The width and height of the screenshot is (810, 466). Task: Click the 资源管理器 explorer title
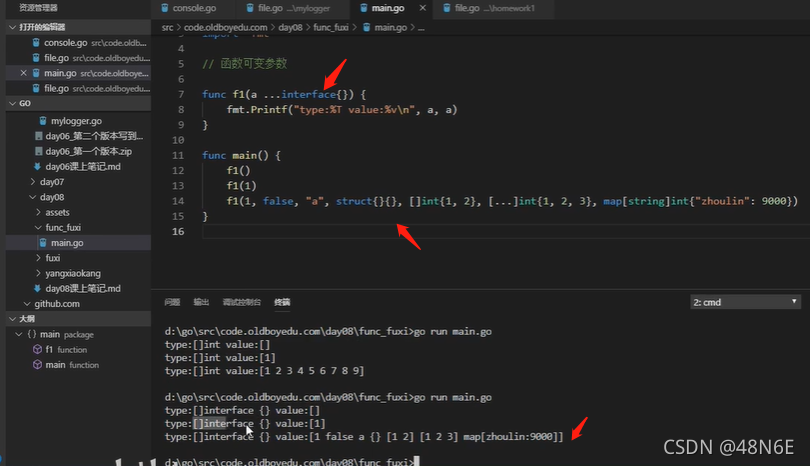(x=38, y=8)
